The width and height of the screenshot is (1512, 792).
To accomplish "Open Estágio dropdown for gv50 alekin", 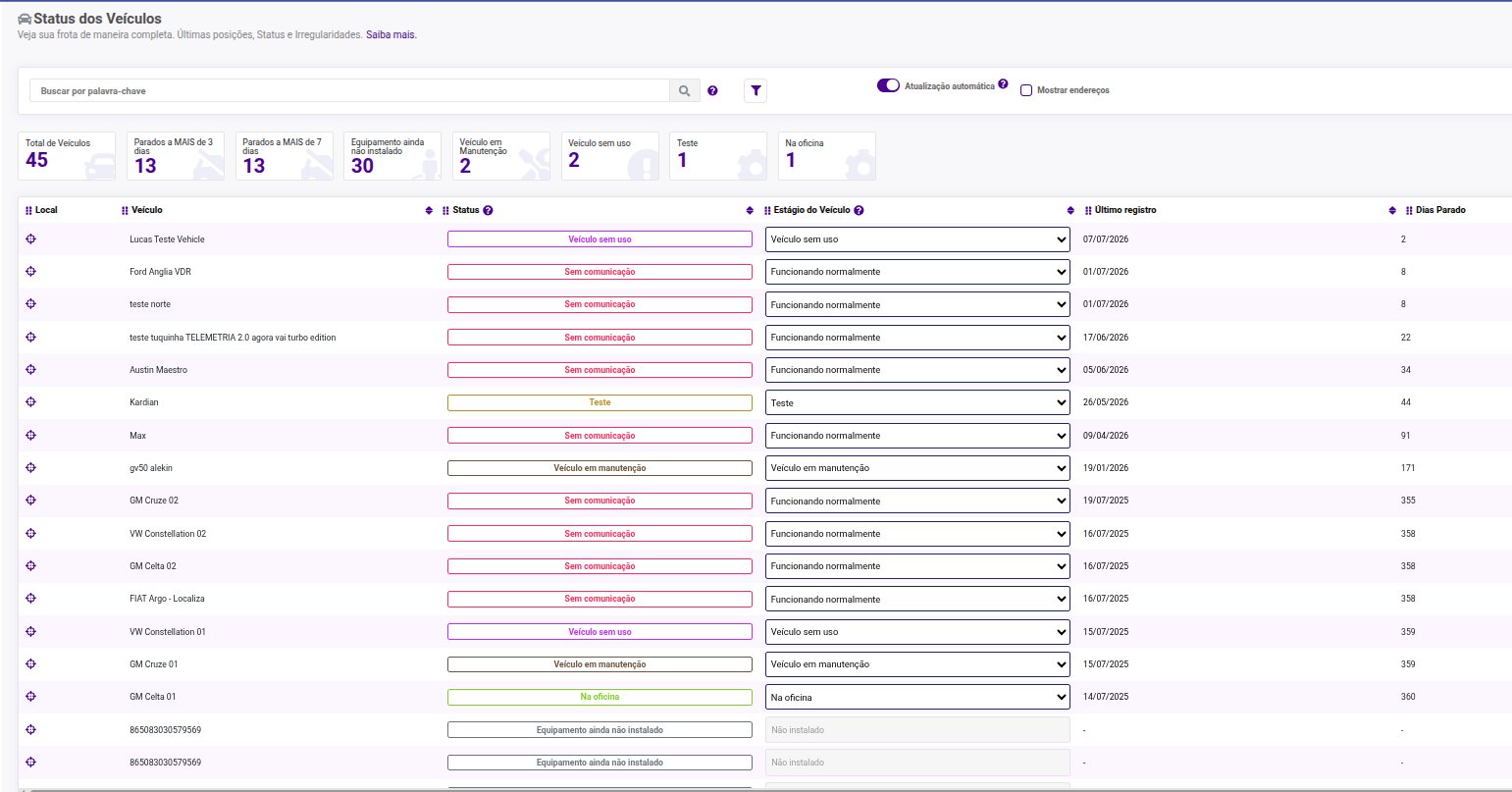I will point(917,468).
